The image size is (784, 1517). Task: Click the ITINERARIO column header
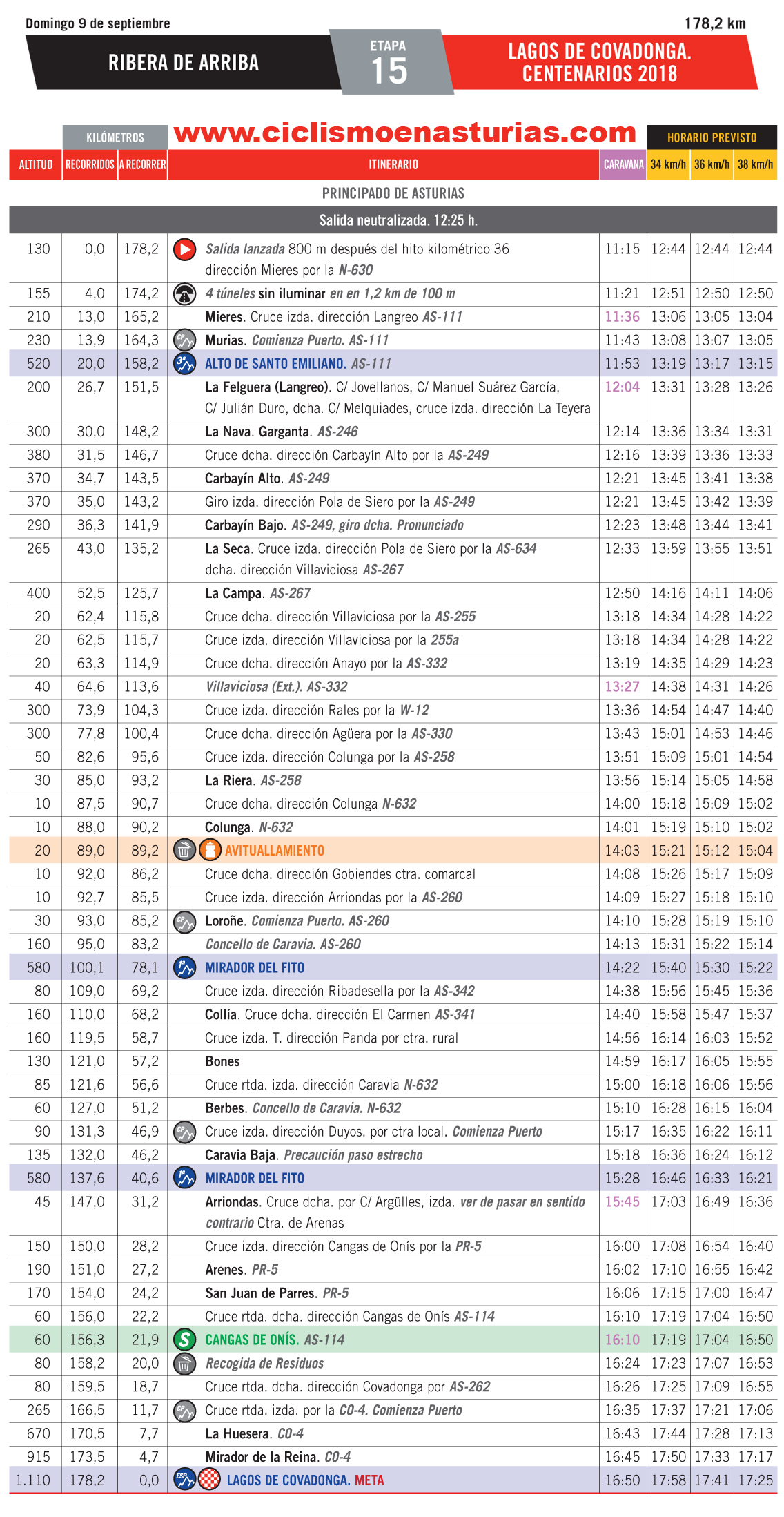(384, 165)
